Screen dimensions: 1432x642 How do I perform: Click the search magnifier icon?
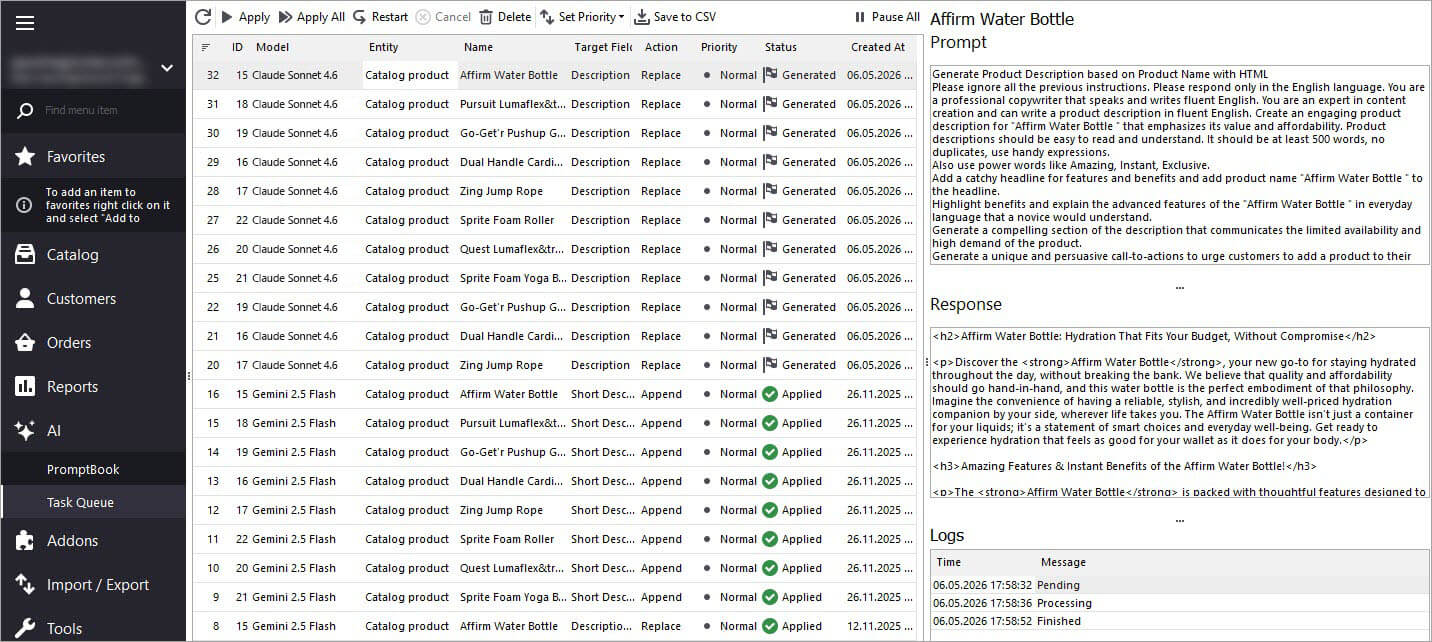tap(25, 111)
